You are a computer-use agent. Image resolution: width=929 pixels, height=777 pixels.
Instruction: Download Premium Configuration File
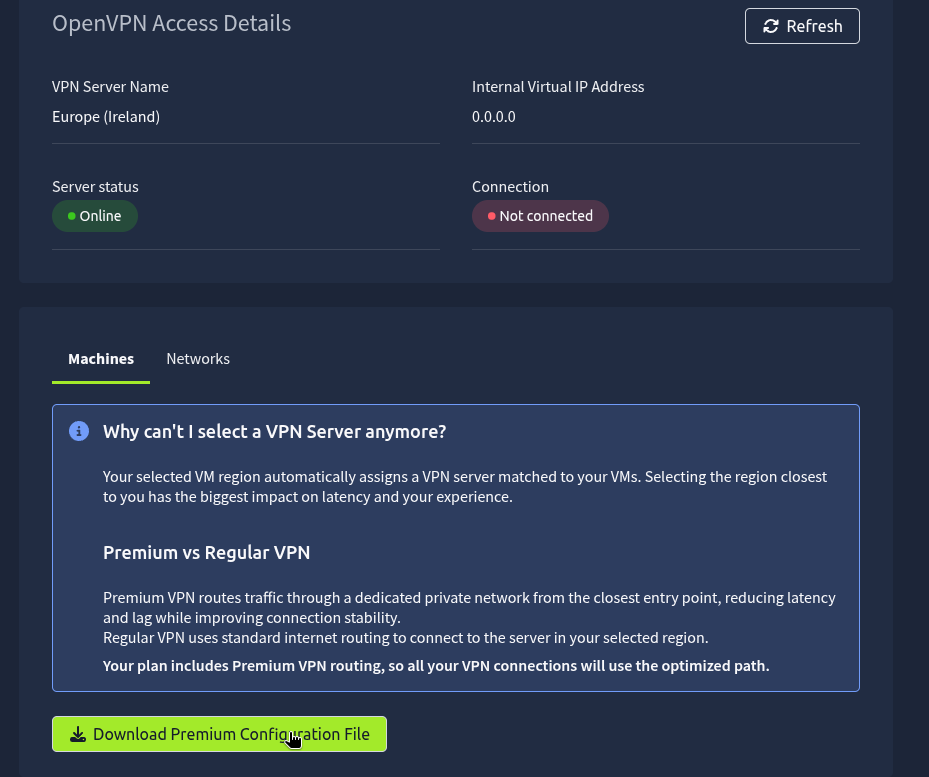tap(219, 734)
